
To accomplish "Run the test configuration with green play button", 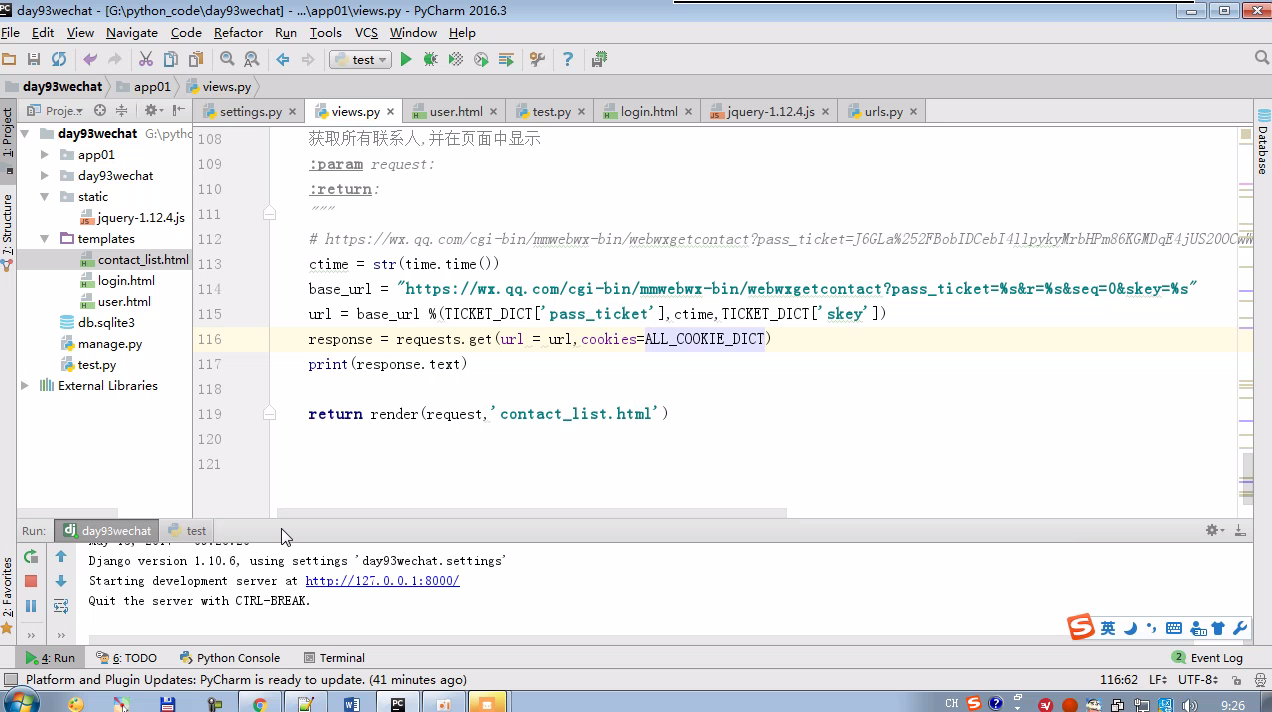I will tap(406, 60).
